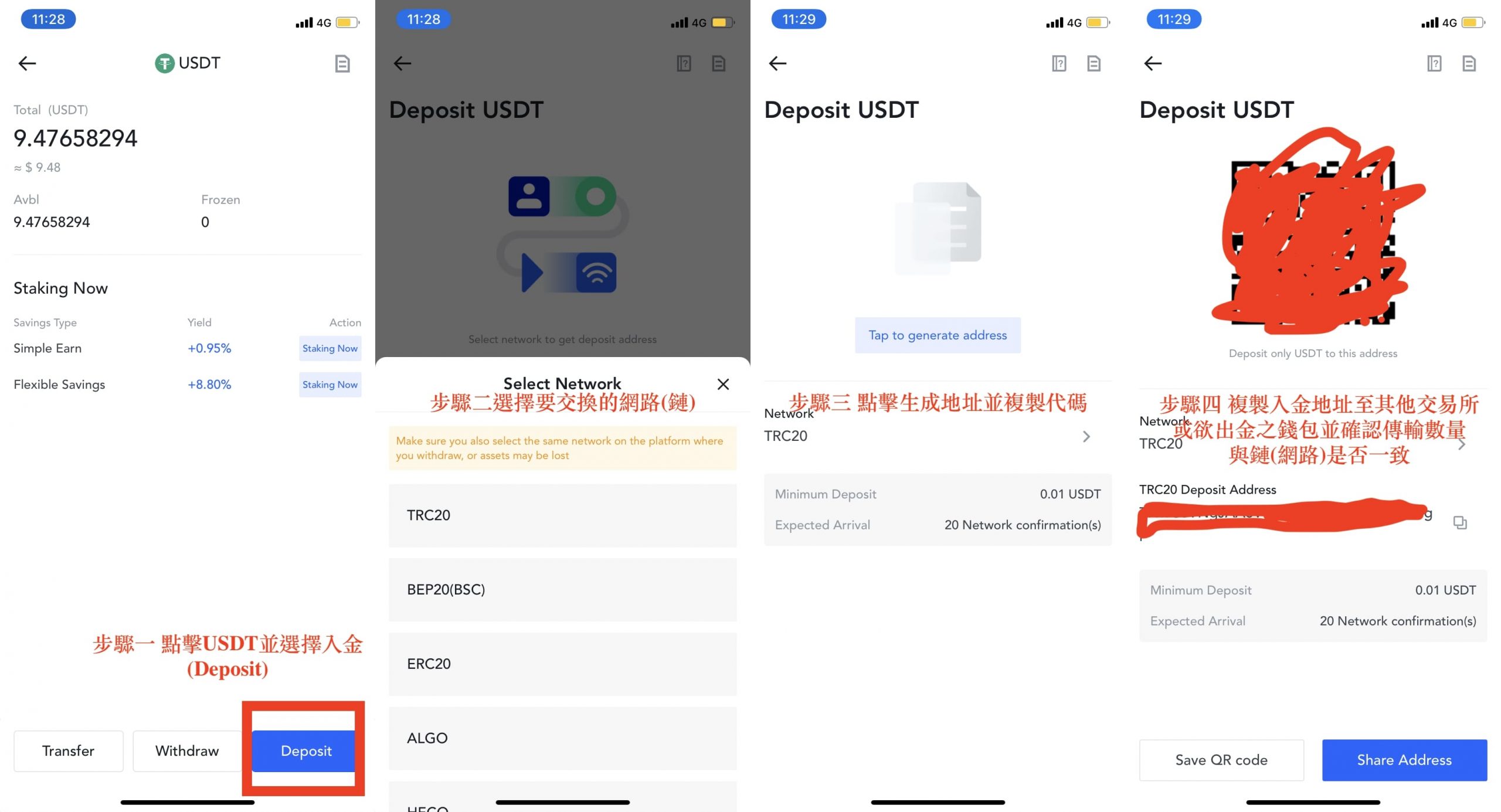The height and width of the screenshot is (812, 1501).
Task: Click Staking Now for Flexible Savings
Action: tap(330, 384)
